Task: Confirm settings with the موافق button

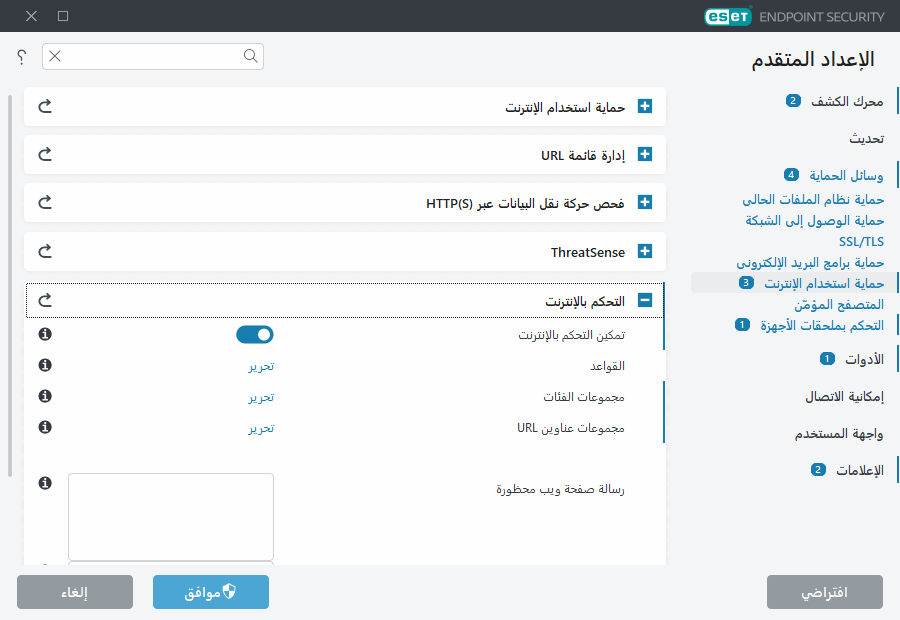Action: (x=210, y=591)
